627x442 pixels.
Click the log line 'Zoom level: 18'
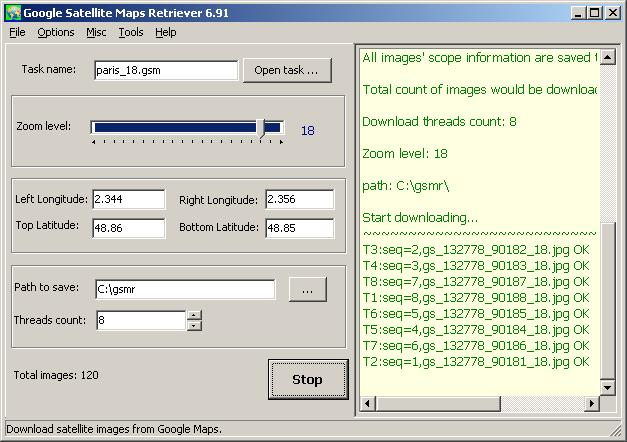[405, 154]
